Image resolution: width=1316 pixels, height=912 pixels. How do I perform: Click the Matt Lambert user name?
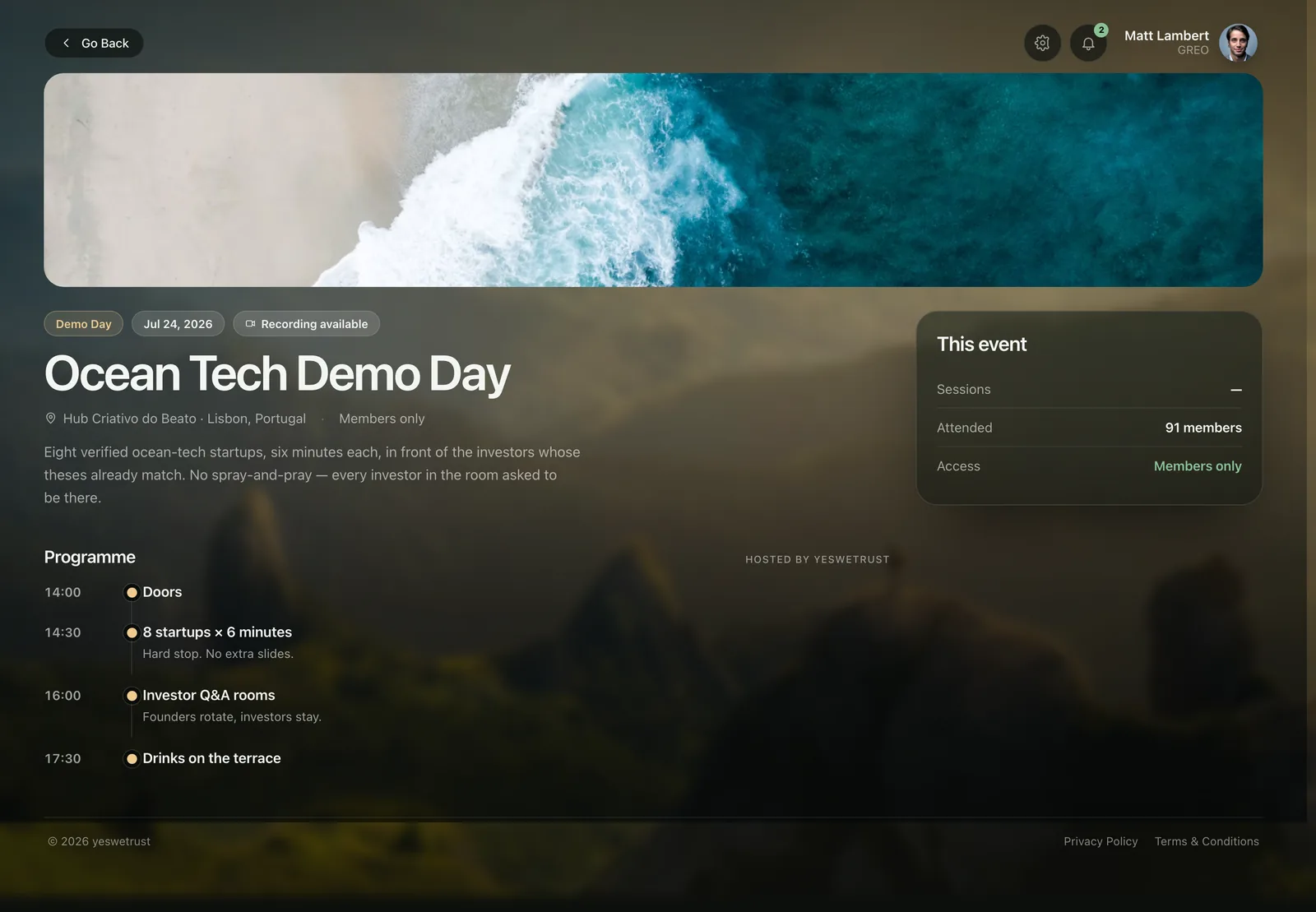click(x=1166, y=35)
